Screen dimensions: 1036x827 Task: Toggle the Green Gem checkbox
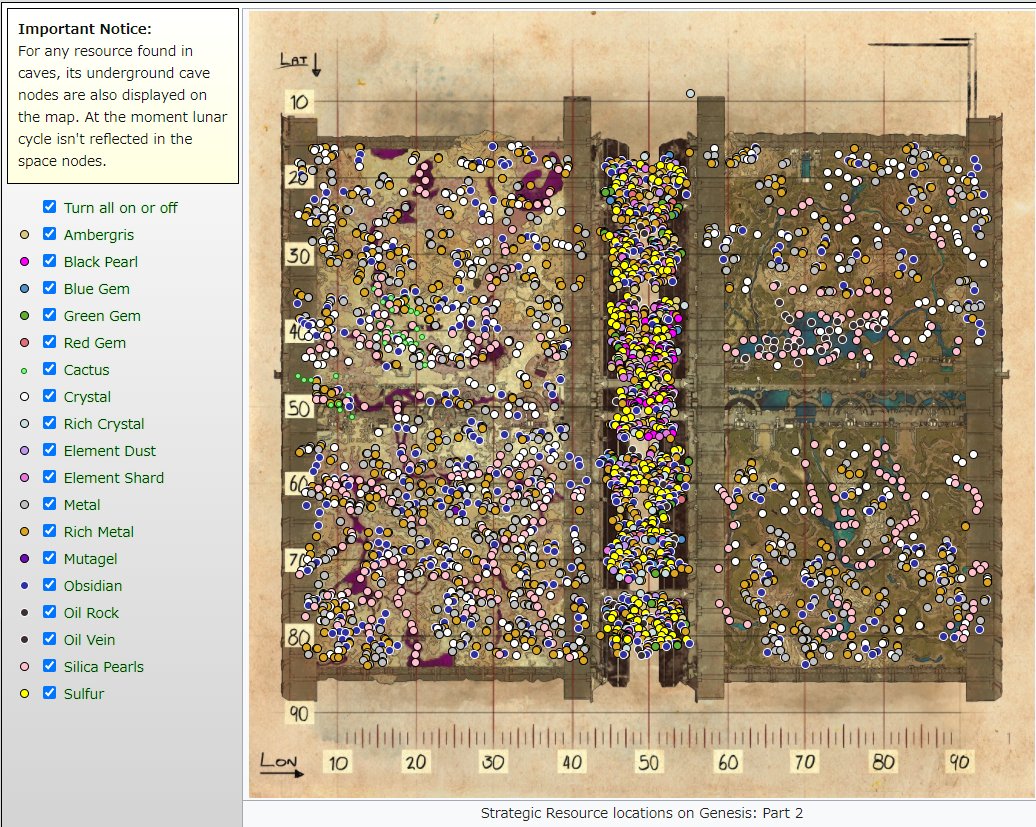tap(50, 315)
